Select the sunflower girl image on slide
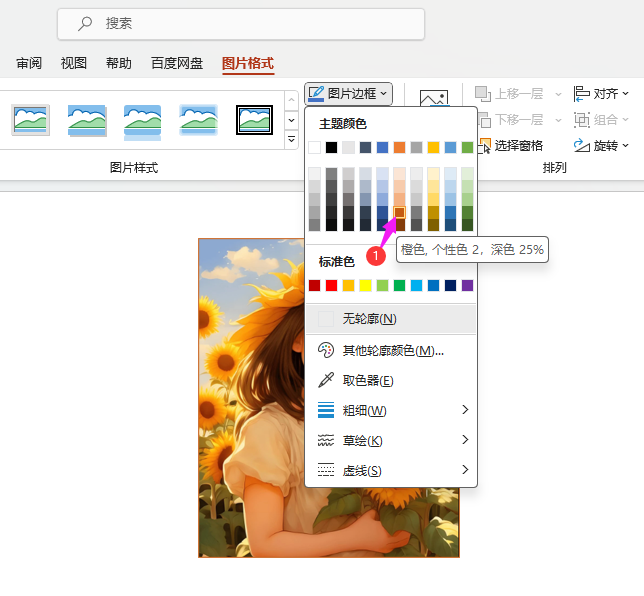 pos(329,398)
